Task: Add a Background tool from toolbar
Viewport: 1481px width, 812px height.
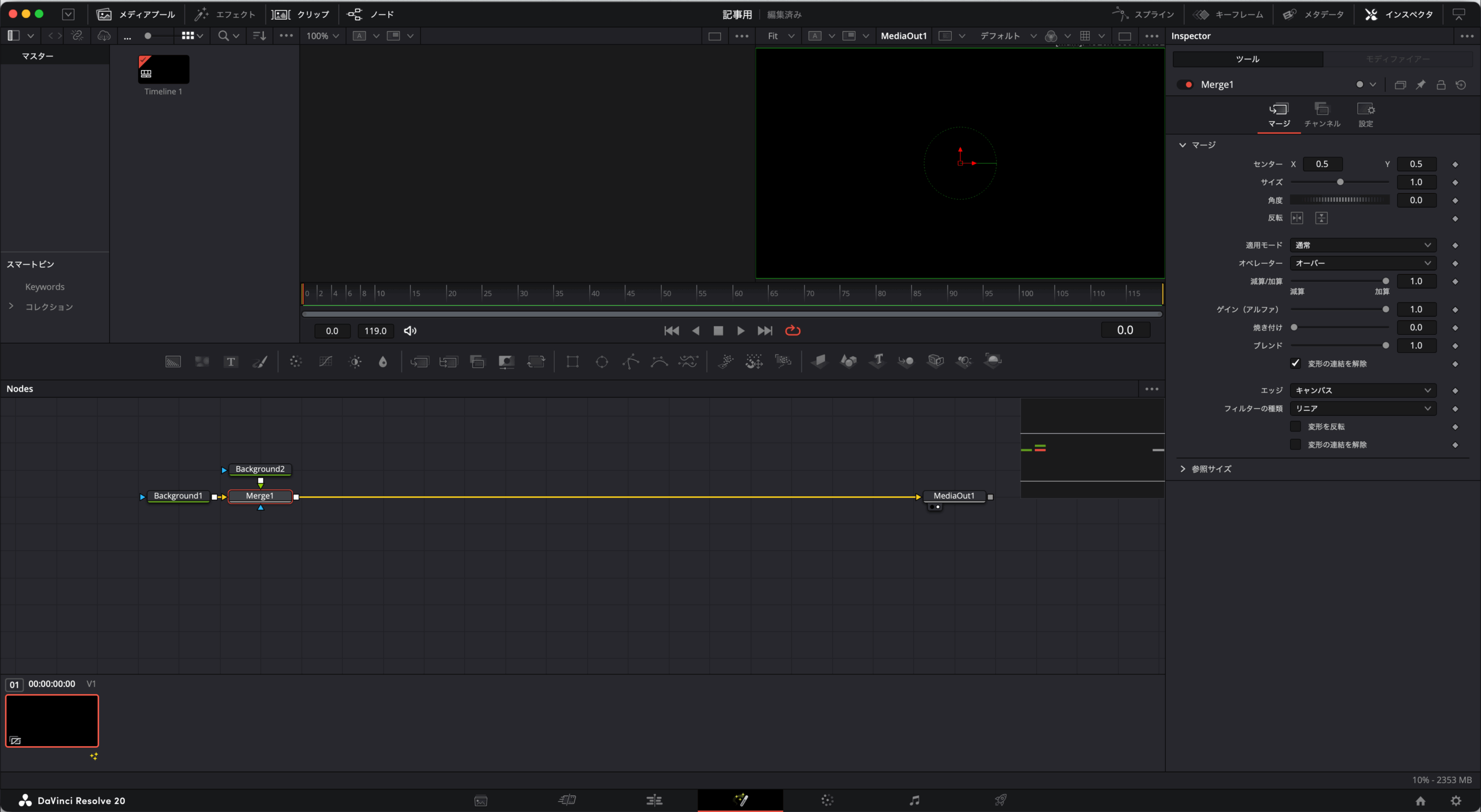Action: coord(173,362)
